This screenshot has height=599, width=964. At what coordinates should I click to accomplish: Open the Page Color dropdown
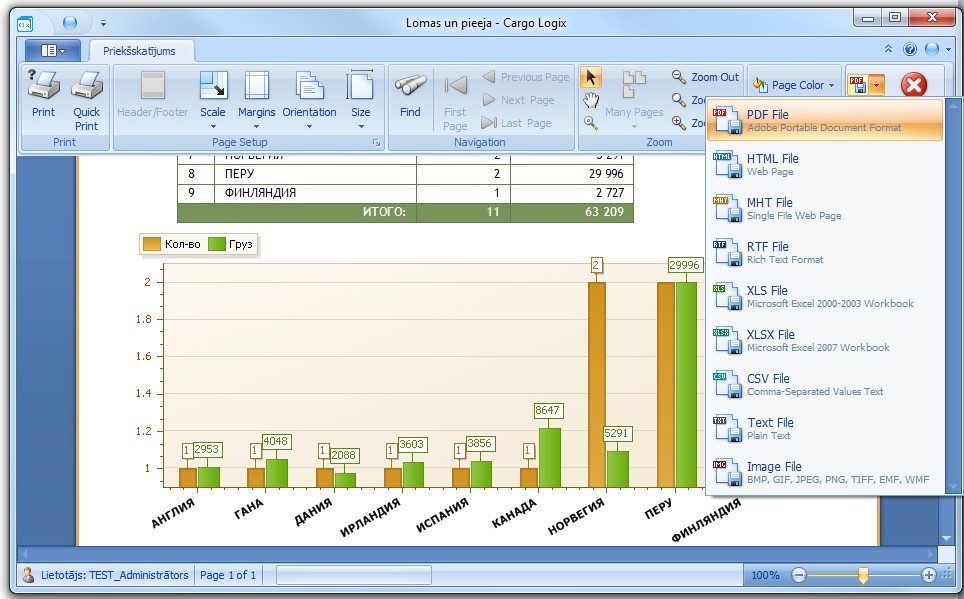coord(792,85)
